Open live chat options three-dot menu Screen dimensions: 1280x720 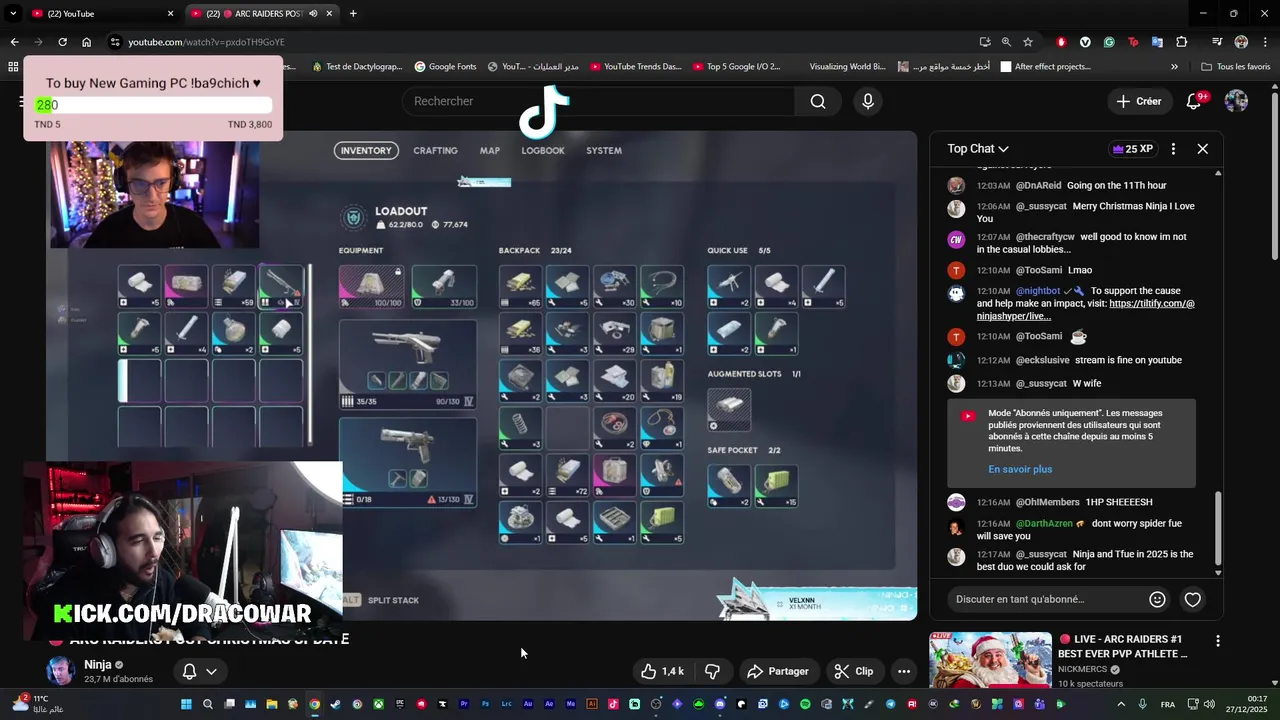pos(1173,149)
